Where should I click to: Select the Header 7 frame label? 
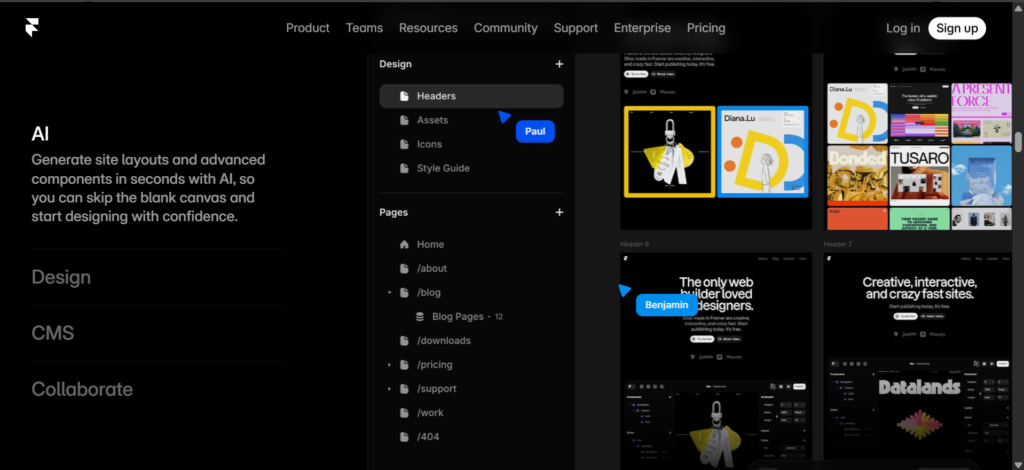(838, 244)
